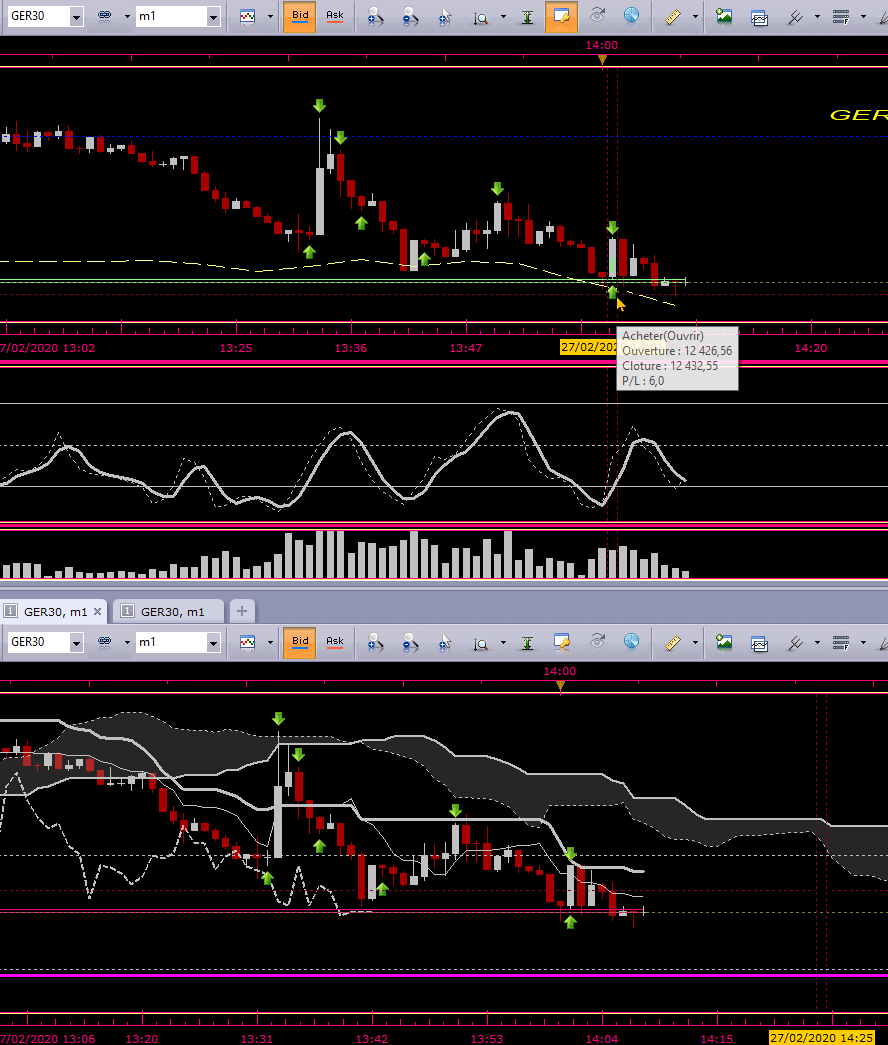
Task: Click globe icon in lower toolbar
Action: (x=631, y=642)
